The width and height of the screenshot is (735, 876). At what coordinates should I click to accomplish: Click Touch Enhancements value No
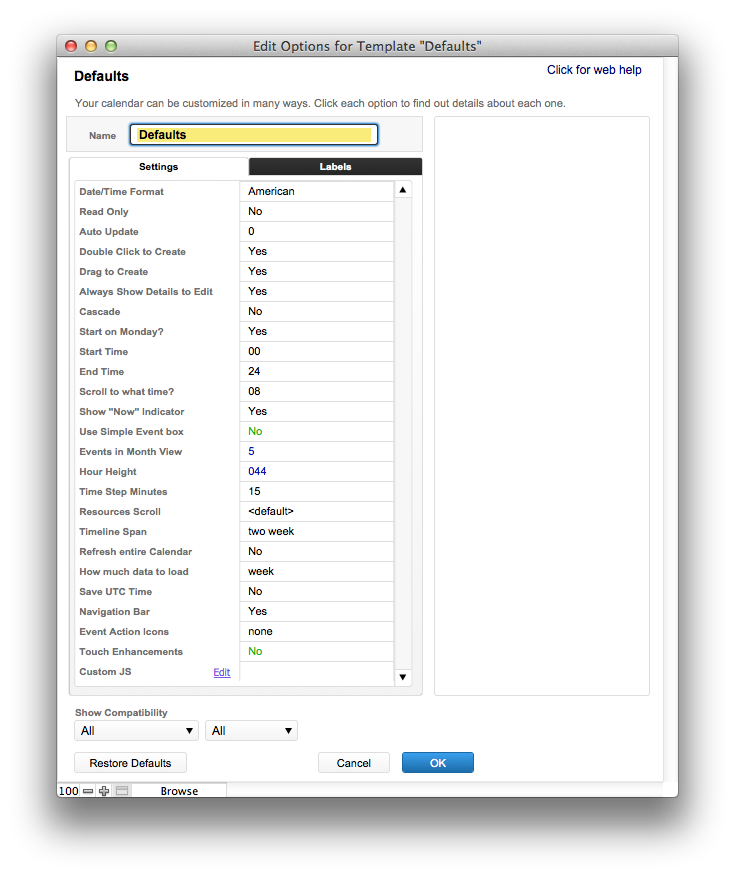317,651
